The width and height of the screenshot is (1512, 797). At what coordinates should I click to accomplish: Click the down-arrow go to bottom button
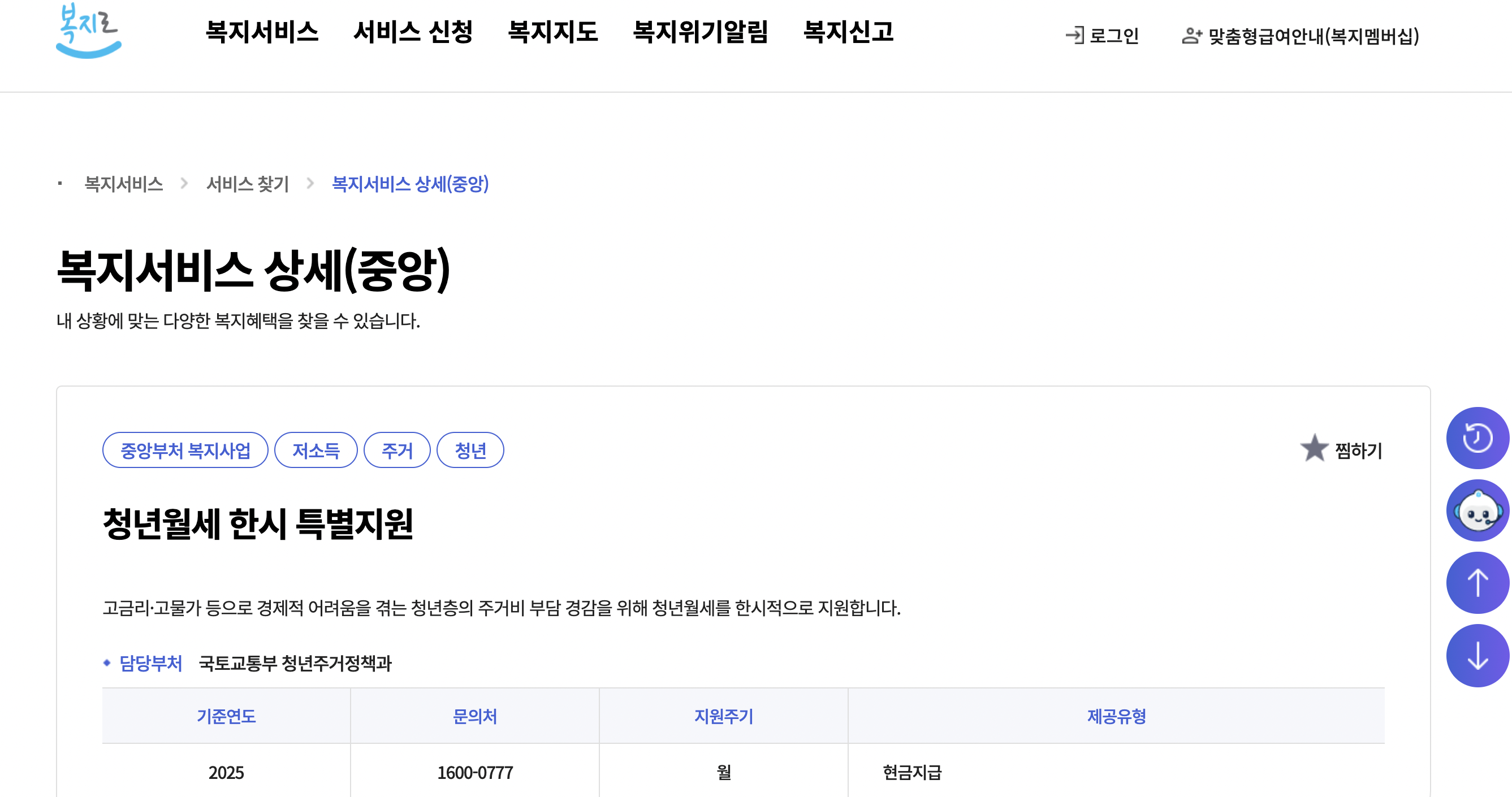pos(1478,656)
